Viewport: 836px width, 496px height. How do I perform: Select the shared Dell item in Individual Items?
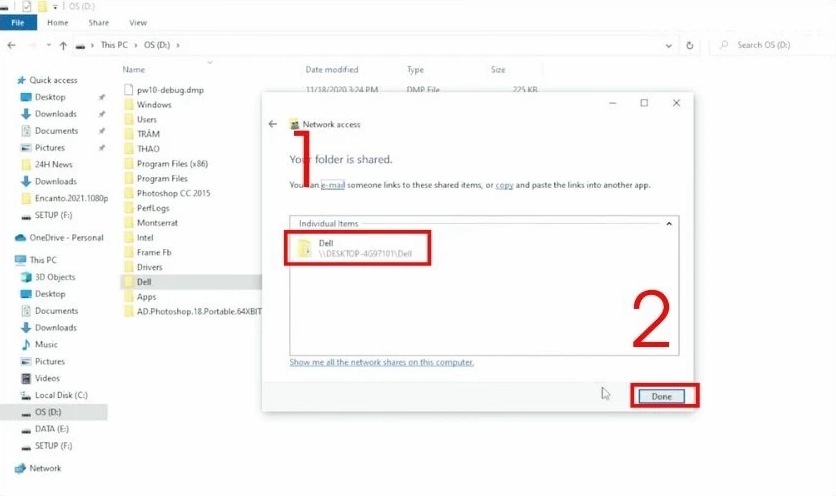[x=357, y=248]
